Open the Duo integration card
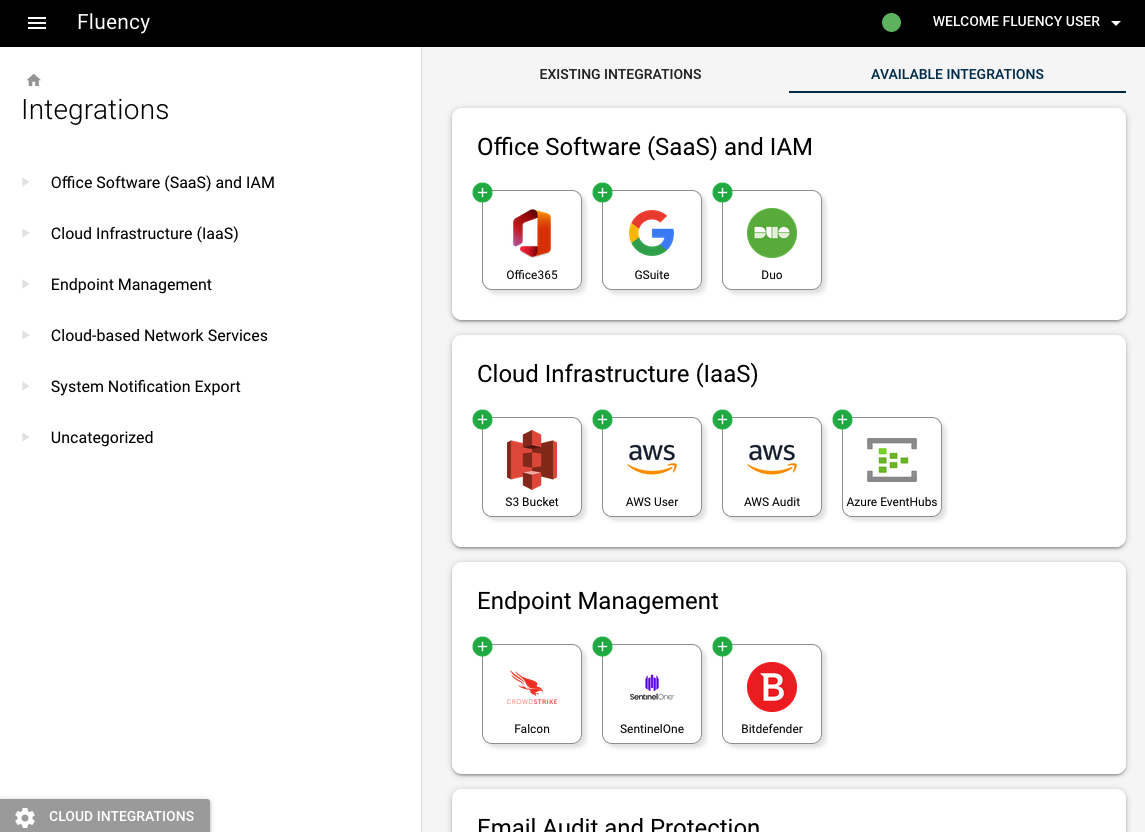Screen dimensions: 1145x832 (x=772, y=240)
